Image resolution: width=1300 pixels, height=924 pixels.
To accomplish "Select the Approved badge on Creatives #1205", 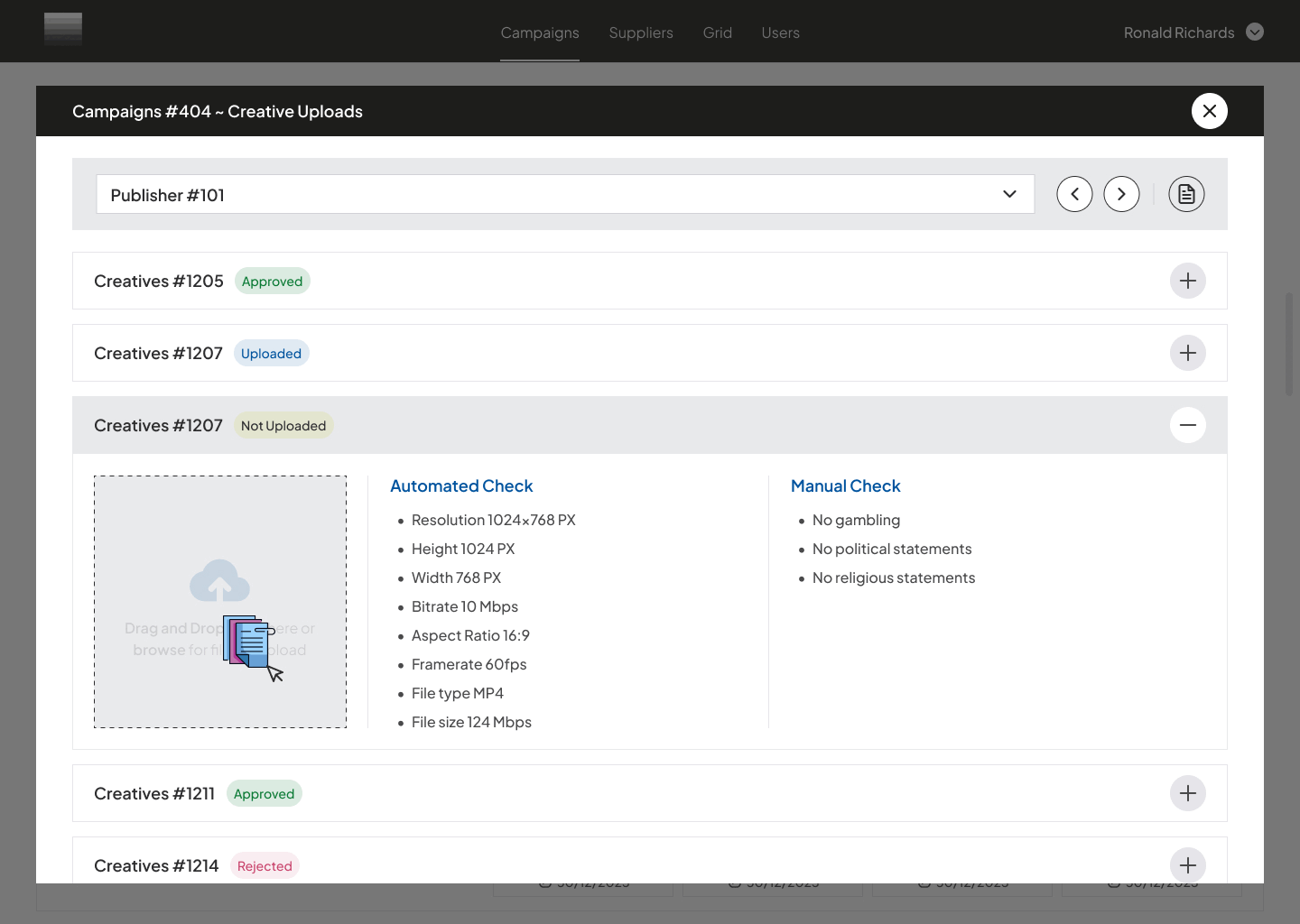I will click(x=272, y=281).
